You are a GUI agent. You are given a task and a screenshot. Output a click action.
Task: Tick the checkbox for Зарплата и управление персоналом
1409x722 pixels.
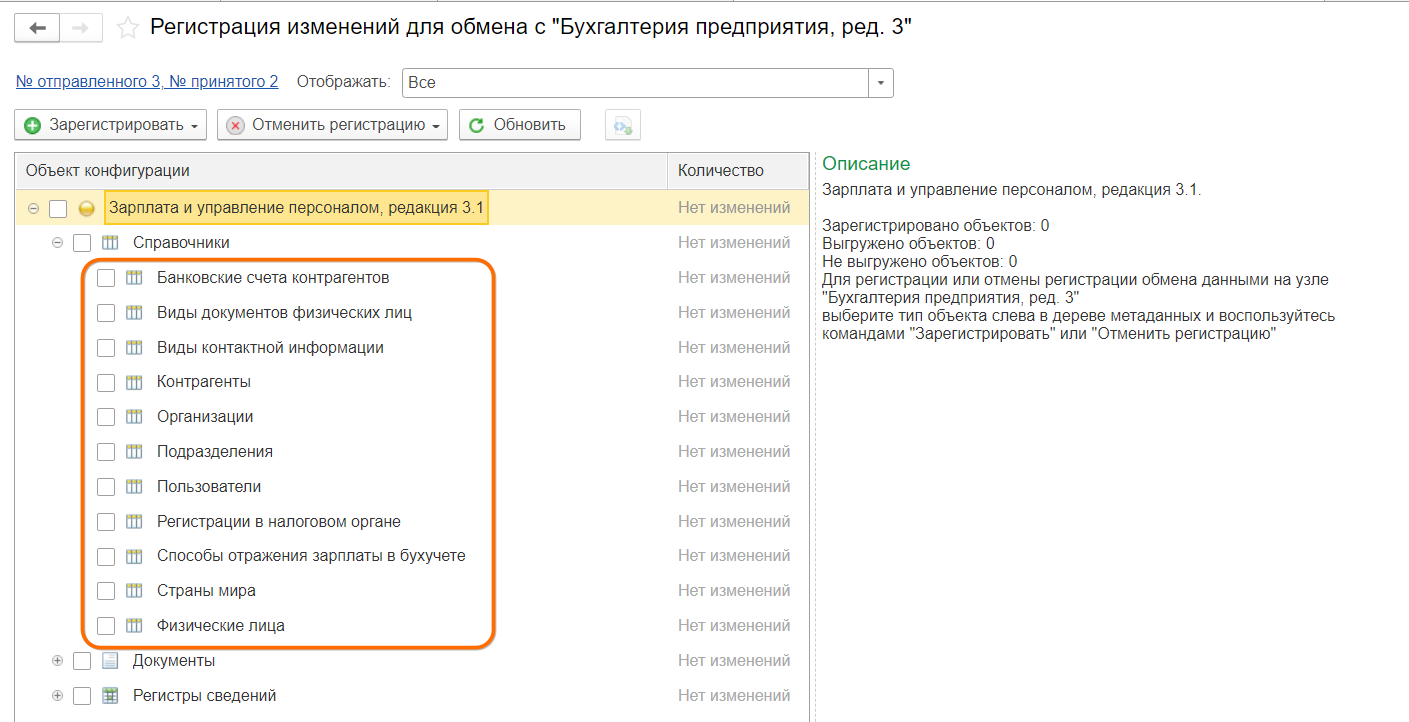click(58, 209)
